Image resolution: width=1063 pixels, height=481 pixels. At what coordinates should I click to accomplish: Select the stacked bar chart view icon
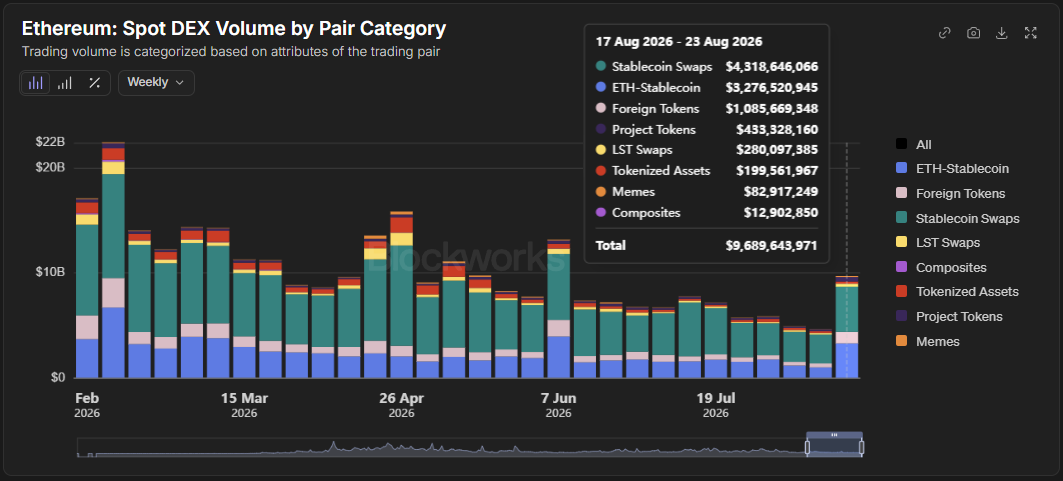[35, 83]
